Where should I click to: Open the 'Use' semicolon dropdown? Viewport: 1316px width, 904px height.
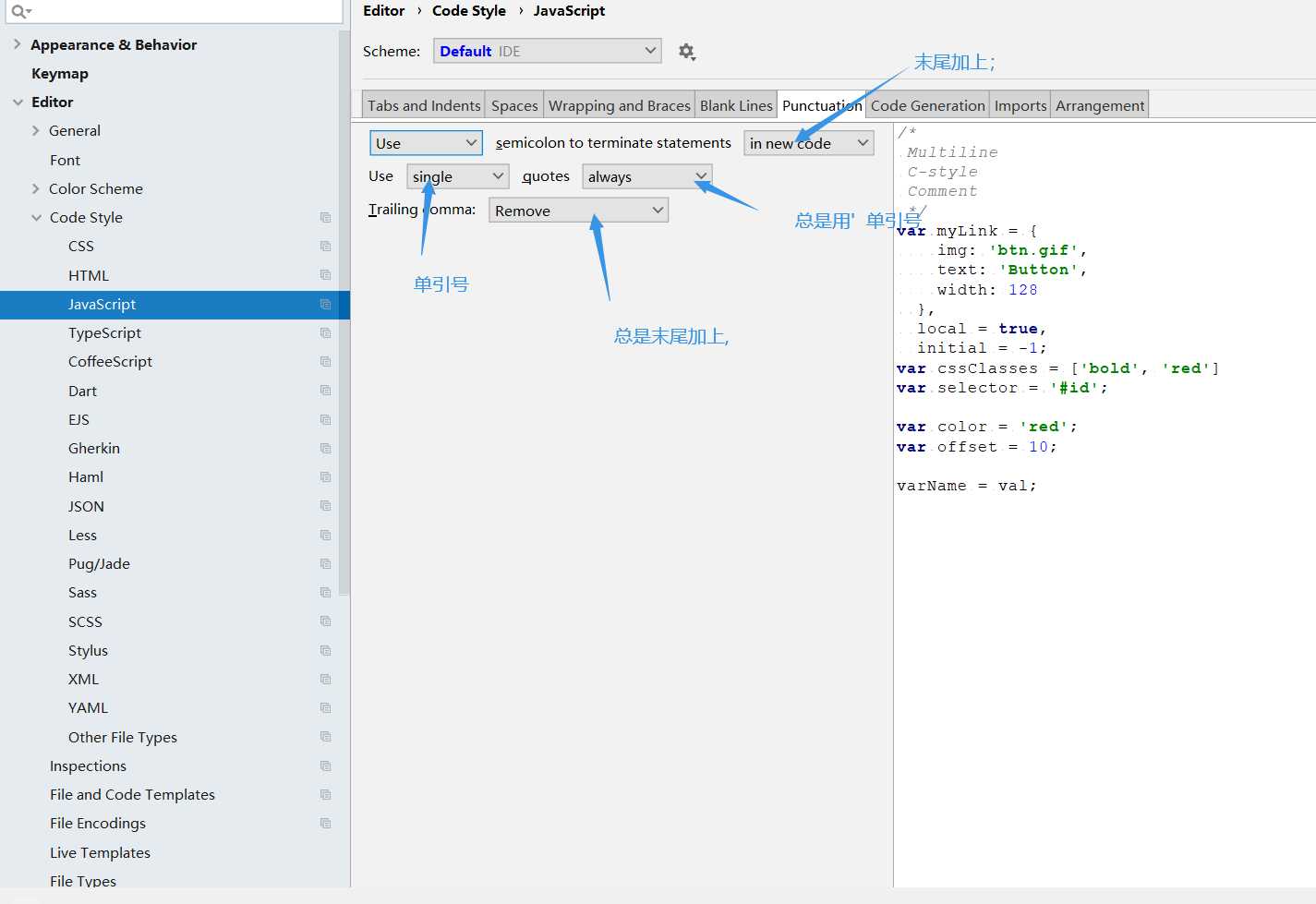click(x=427, y=143)
